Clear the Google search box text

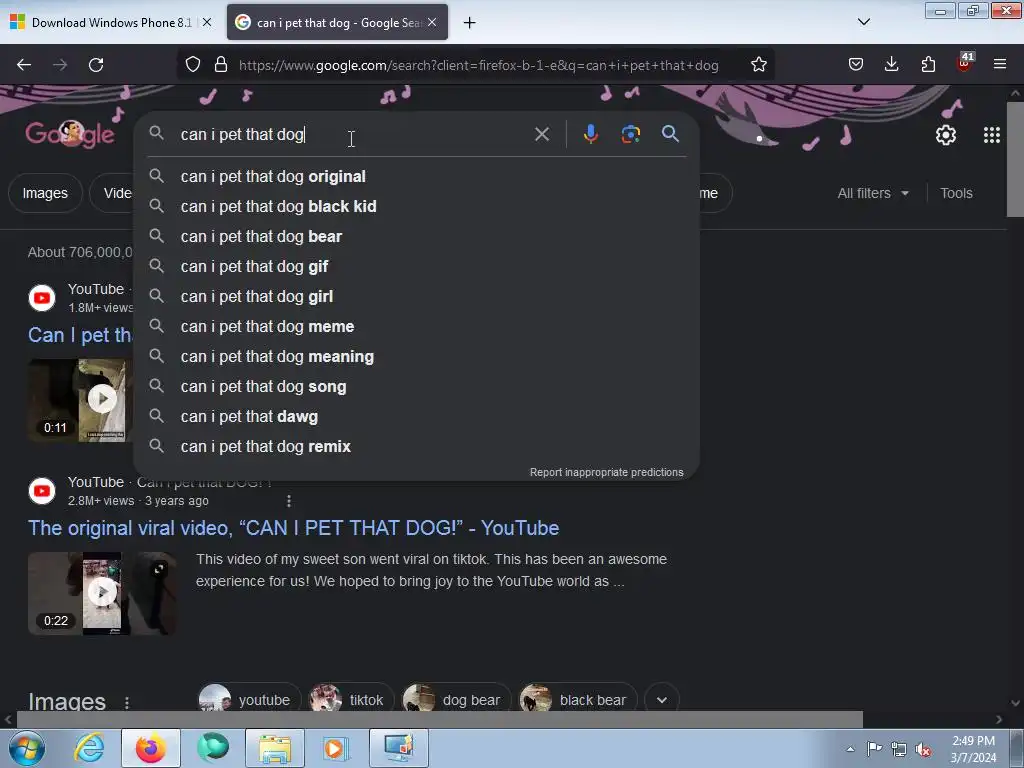click(542, 135)
